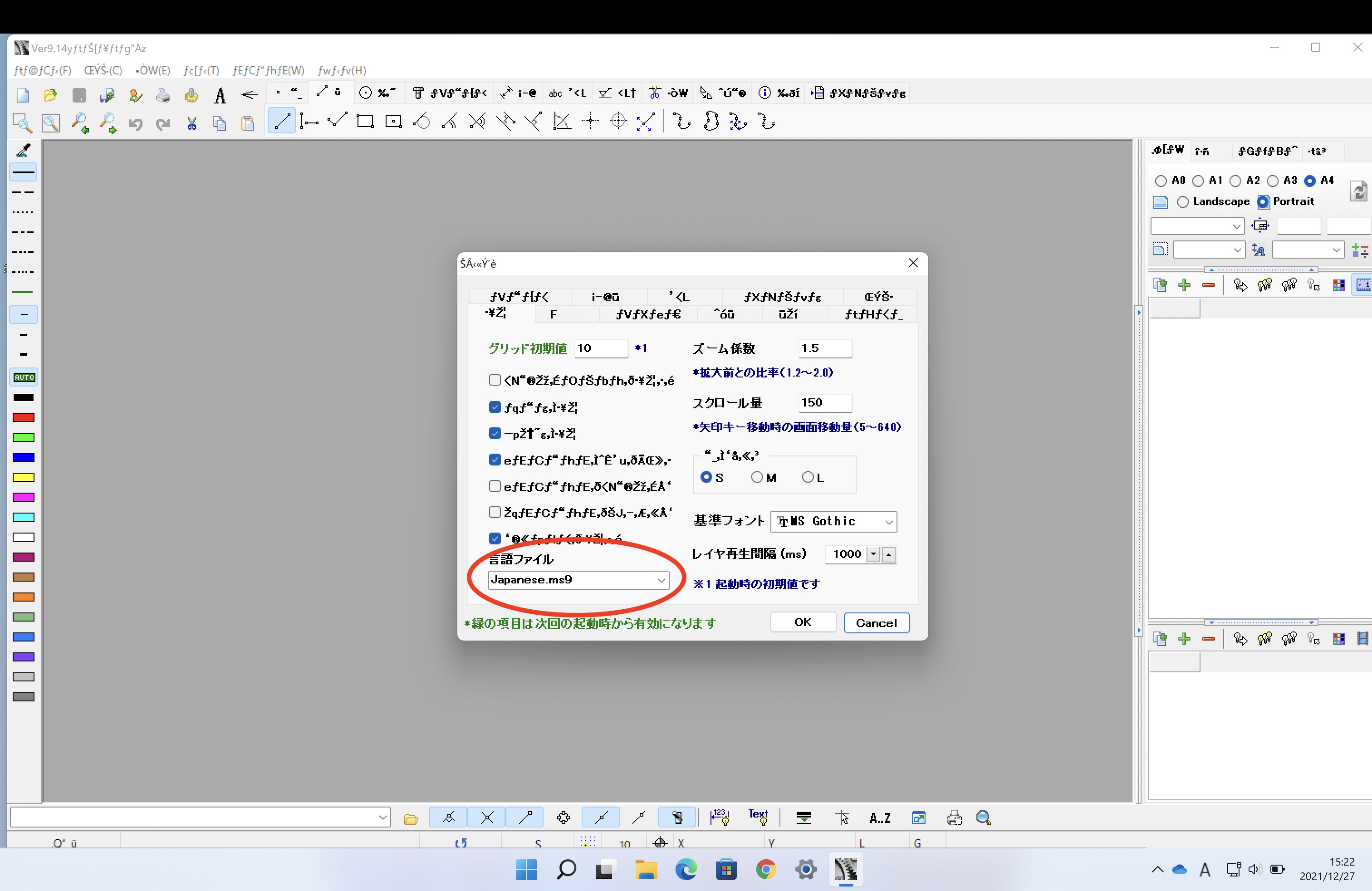This screenshot has height=891, width=1372.
Task: Open the (T) menu in menu bar
Action: coord(201,70)
